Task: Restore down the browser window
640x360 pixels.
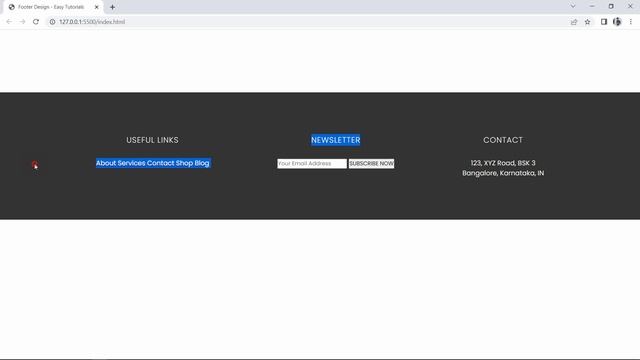Action: (611, 6)
